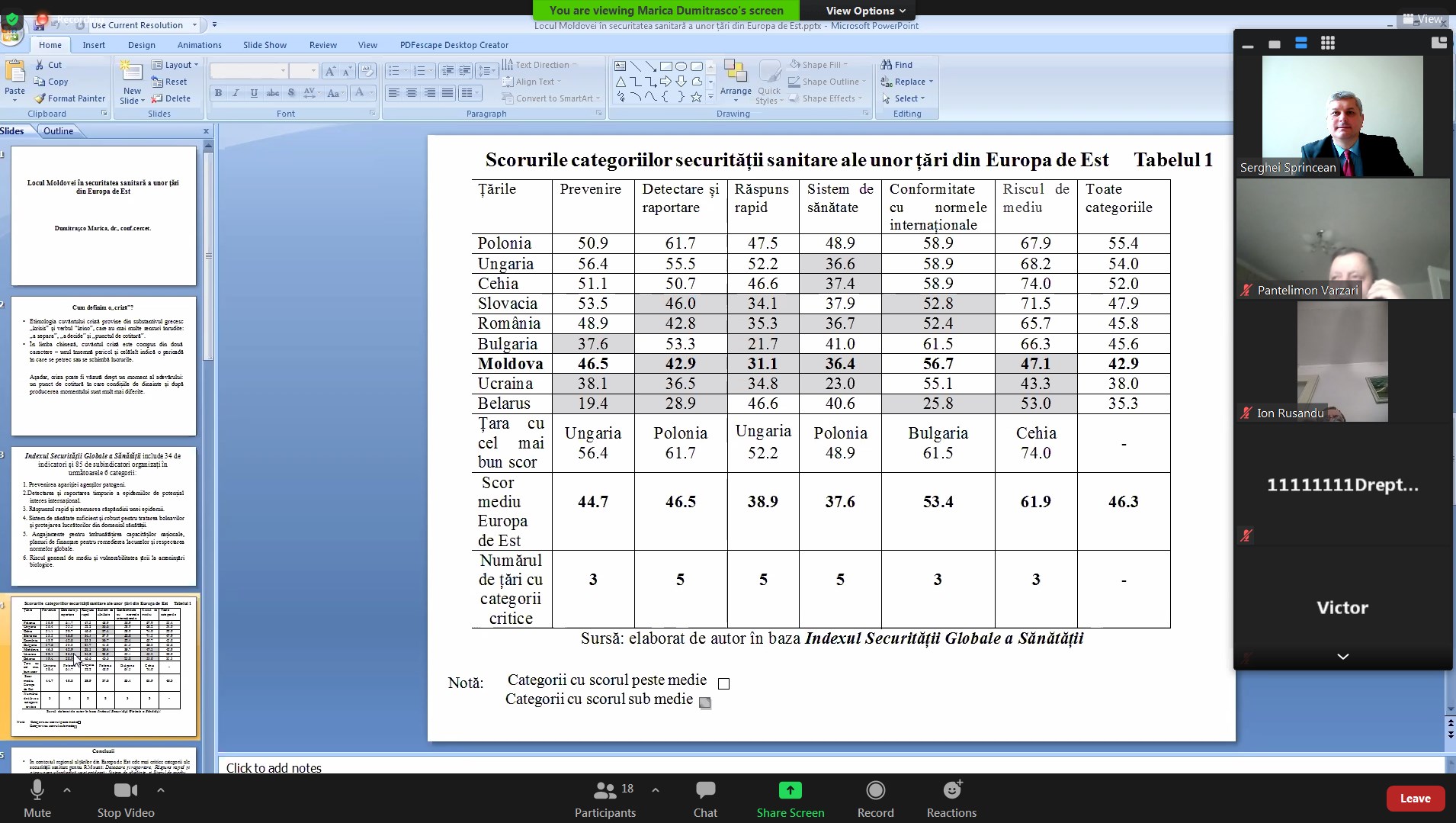Mute the microphone in Zoom
The width and height of the screenshot is (1456, 823).
(37, 799)
